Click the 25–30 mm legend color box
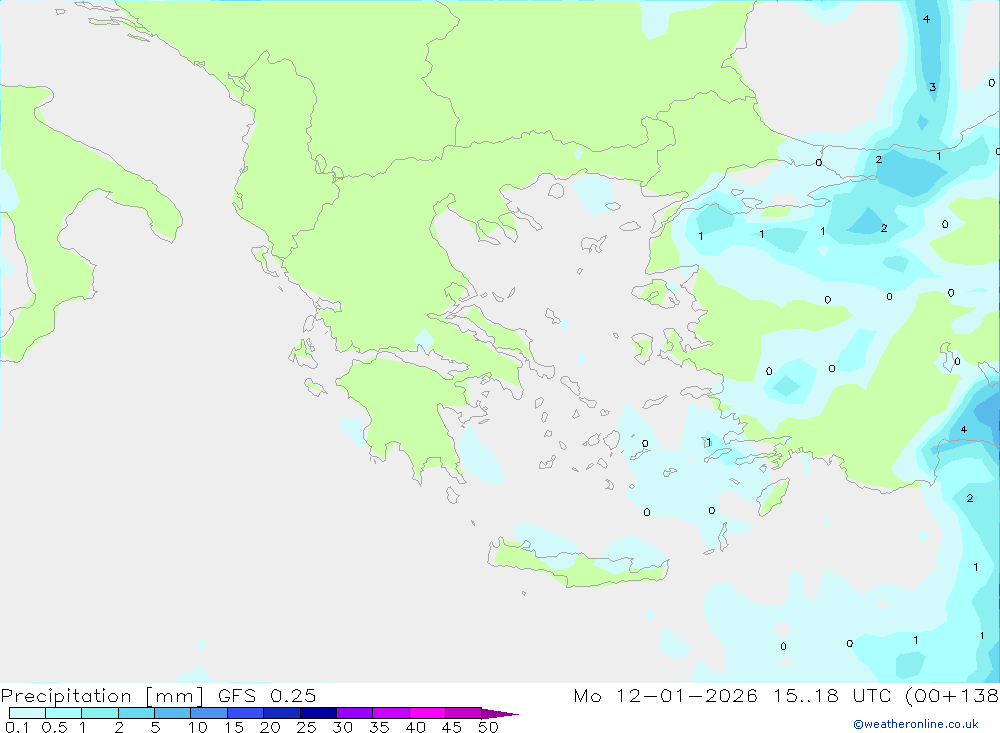 coord(318,713)
